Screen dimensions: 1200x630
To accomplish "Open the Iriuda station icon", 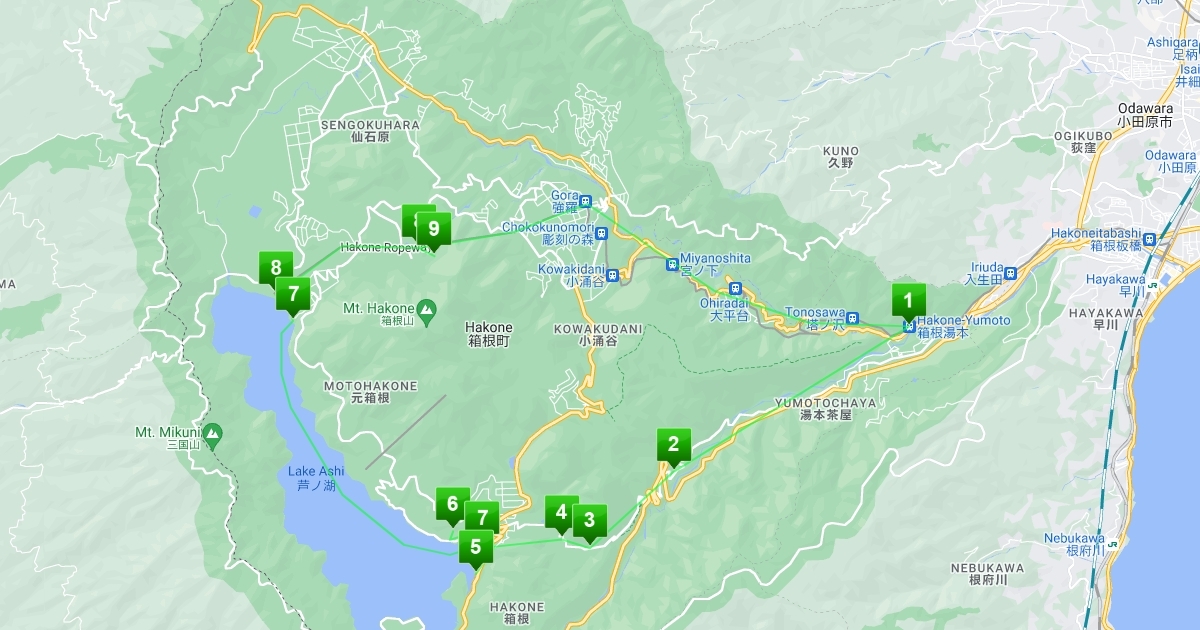I will (1010, 273).
